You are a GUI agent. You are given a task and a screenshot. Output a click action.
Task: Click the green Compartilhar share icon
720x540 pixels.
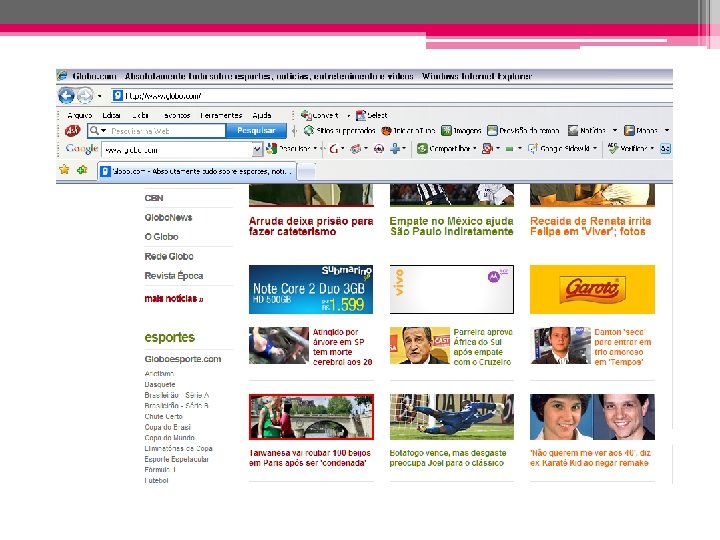422,148
